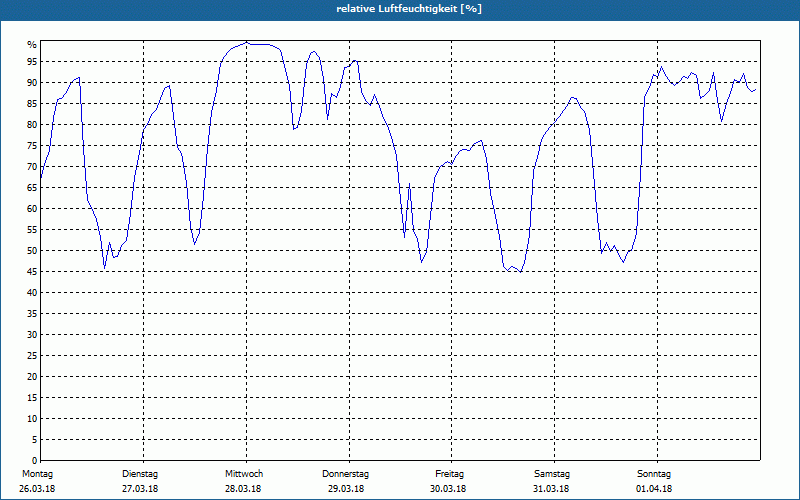This screenshot has width=800, height=500.
Task: Click the chart title 'relative Luftfeuchtigkeit [%]'
Action: [409, 9]
